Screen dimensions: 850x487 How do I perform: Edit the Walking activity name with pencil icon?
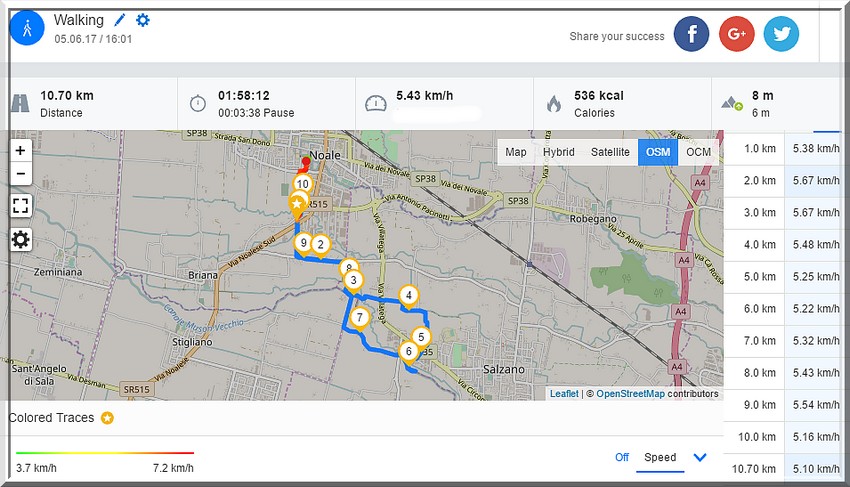click(x=120, y=21)
